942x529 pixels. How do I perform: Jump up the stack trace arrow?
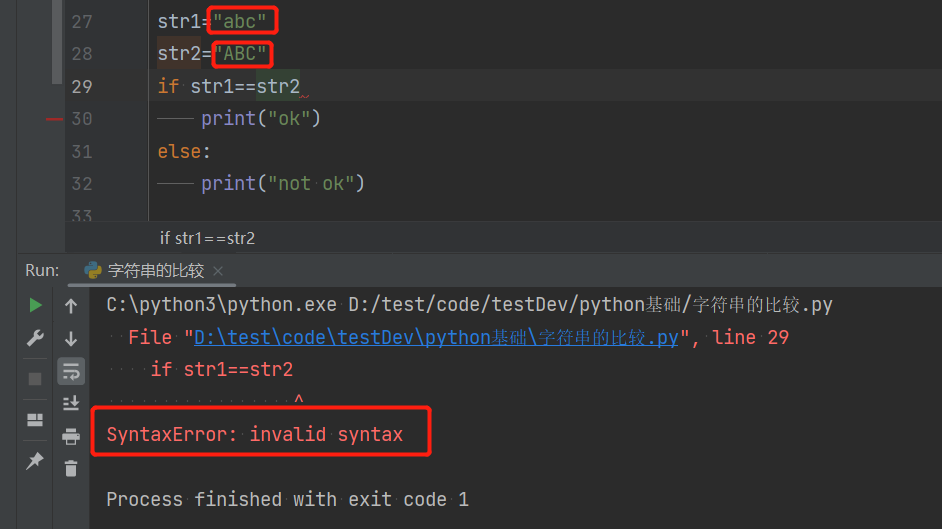(71, 306)
